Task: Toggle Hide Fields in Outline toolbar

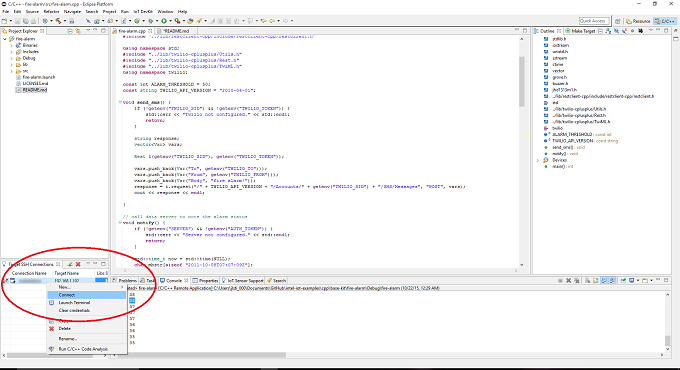Action: 616,31
